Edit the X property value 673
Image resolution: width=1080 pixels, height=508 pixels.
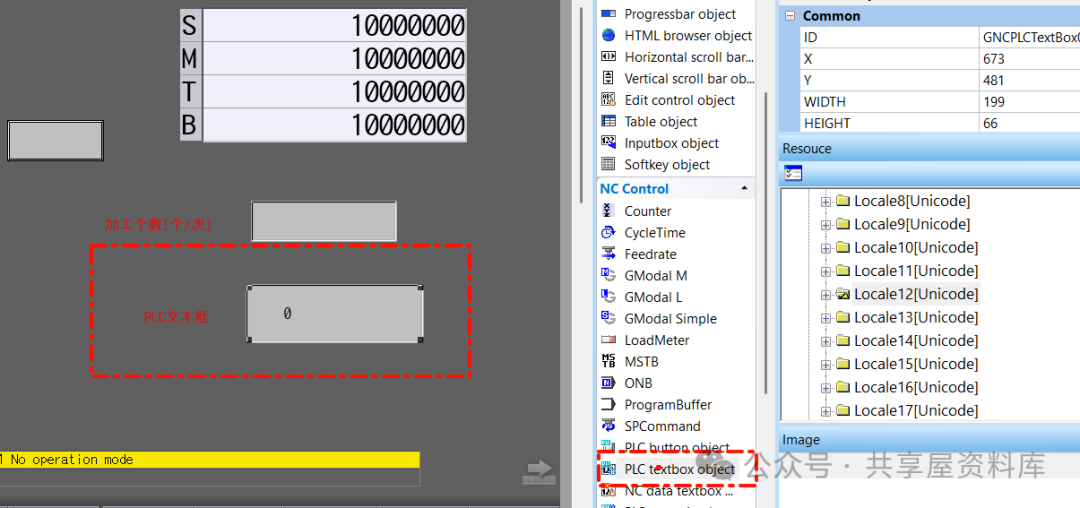pyautogui.click(x=1029, y=59)
